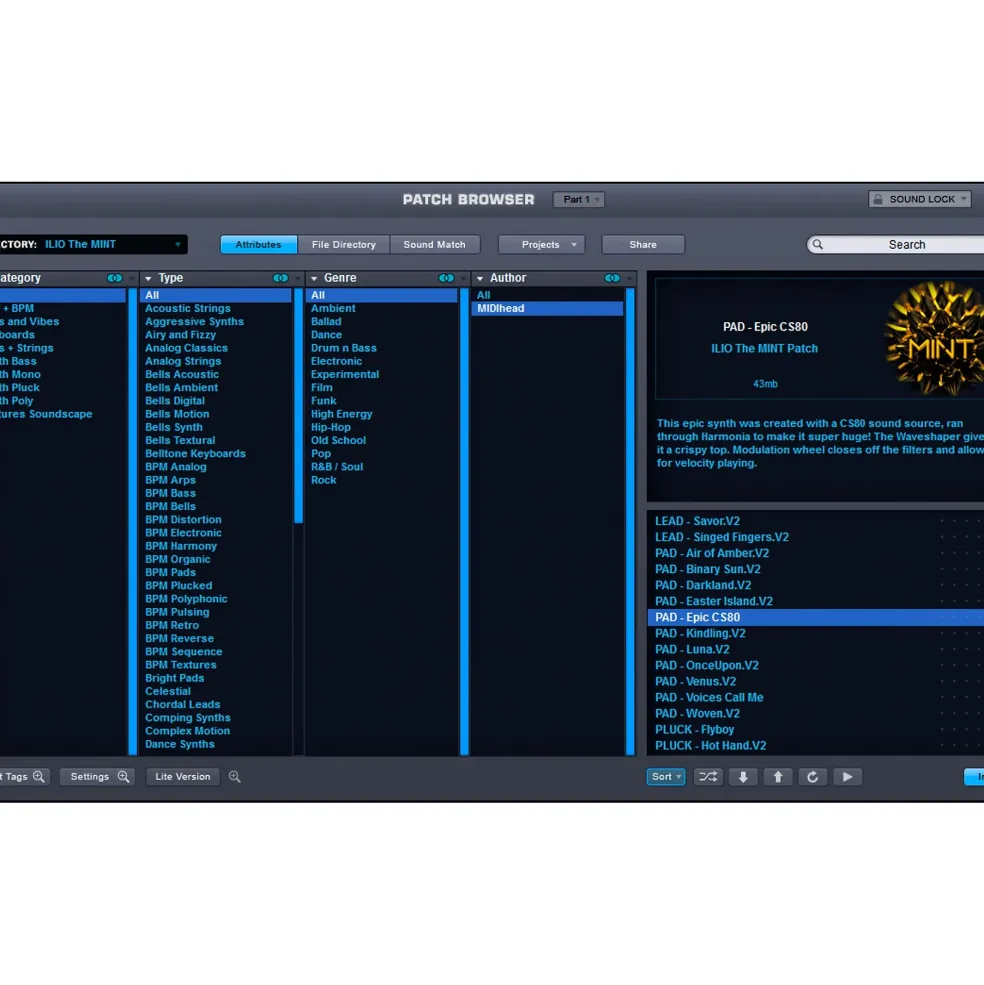Expand the Author column header triangle
This screenshot has height=985, width=984.
pyautogui.click(x=480, y=278)
